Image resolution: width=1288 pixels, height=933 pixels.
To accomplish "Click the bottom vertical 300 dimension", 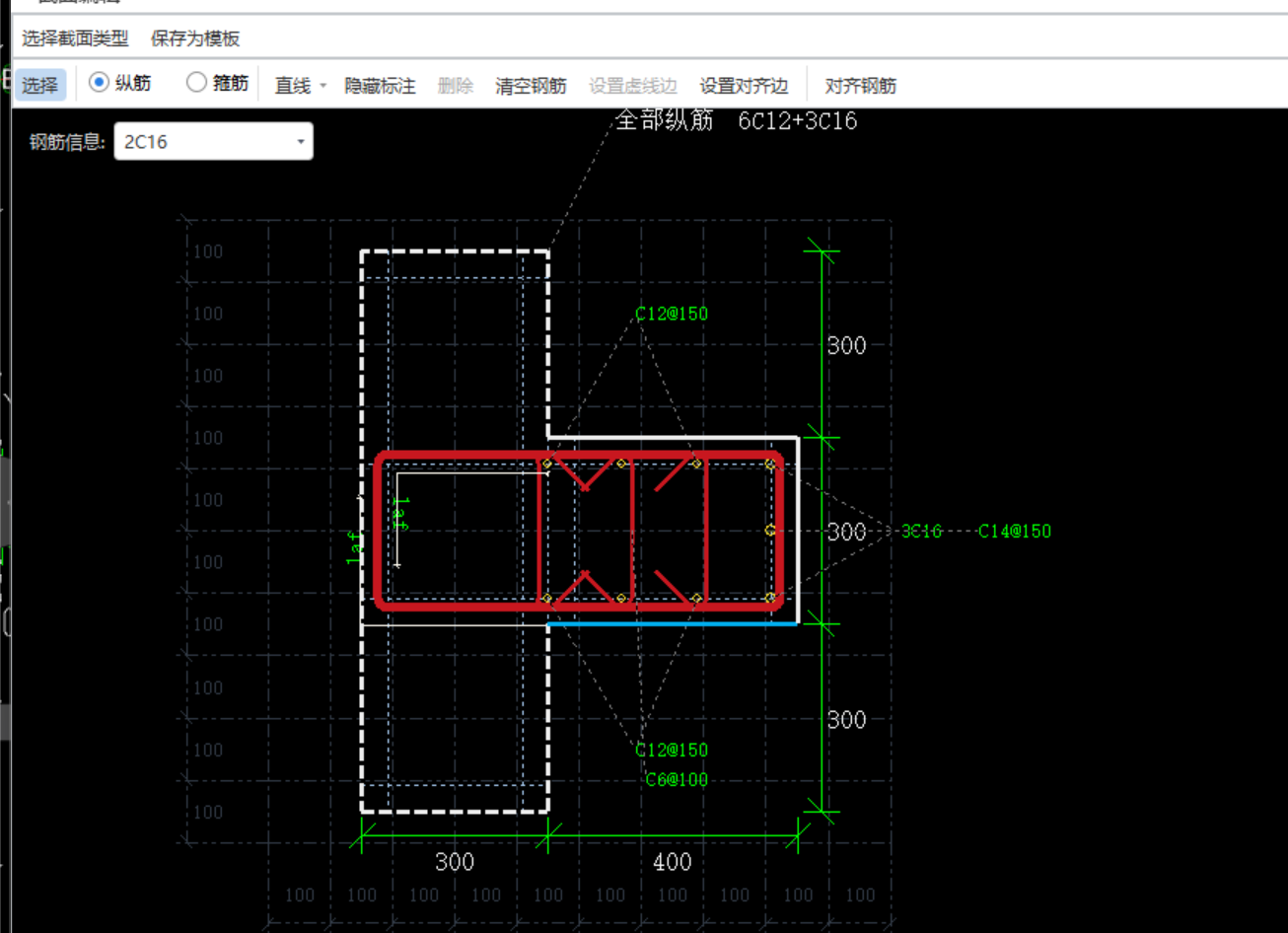I will 846,719.
